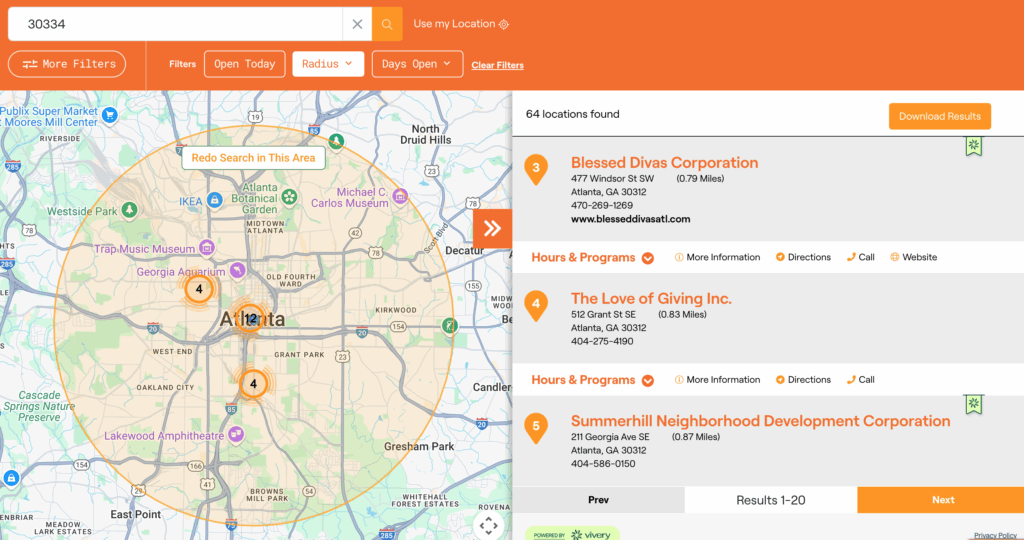
Task: Click Clear Filters link
Action: (x=497, y=66)
